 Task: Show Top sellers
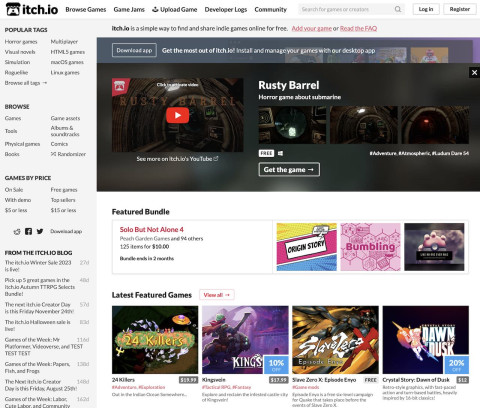(x=63, y=200)
